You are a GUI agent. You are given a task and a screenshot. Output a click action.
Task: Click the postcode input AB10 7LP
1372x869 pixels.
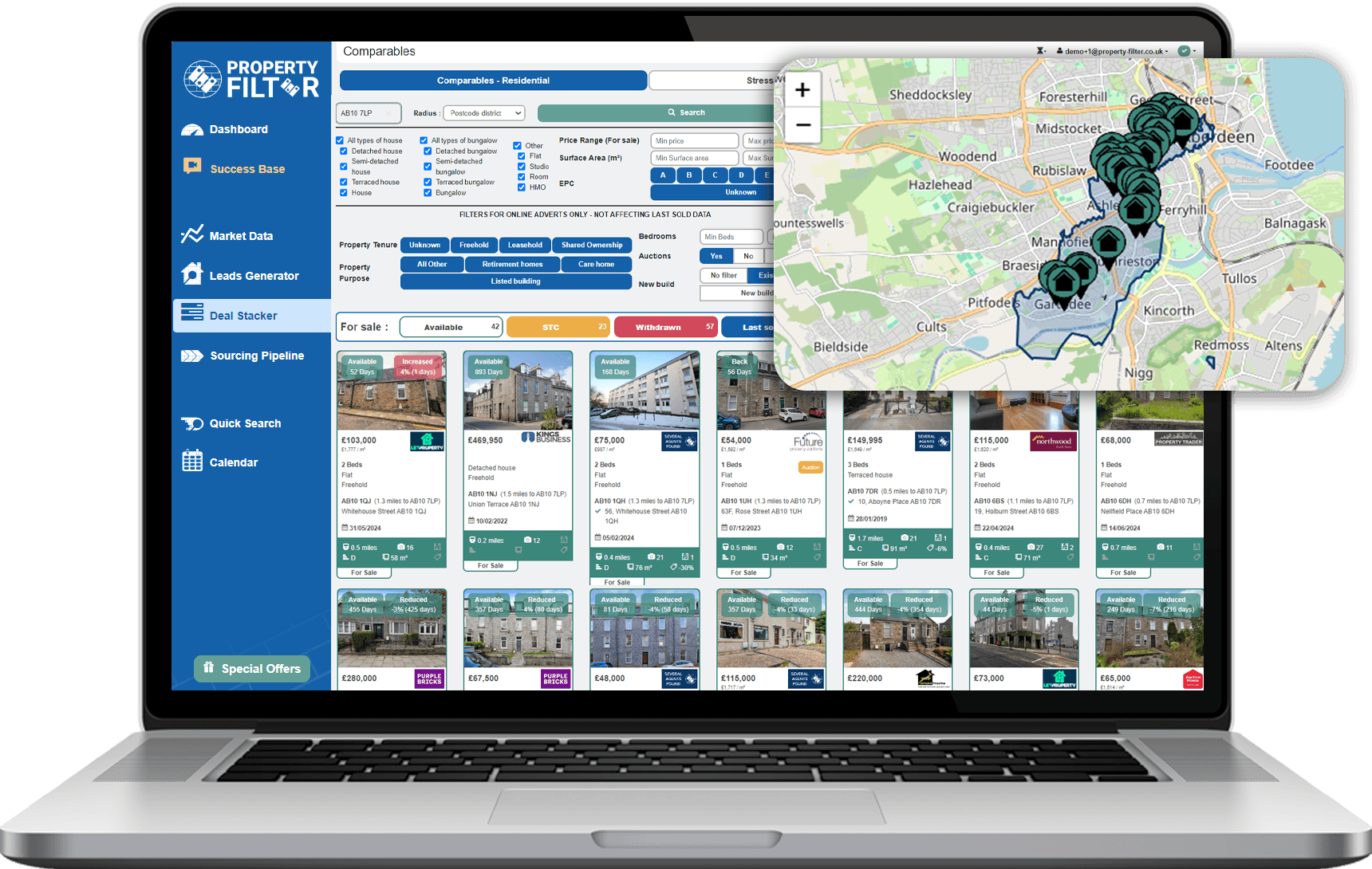point(369,113)
